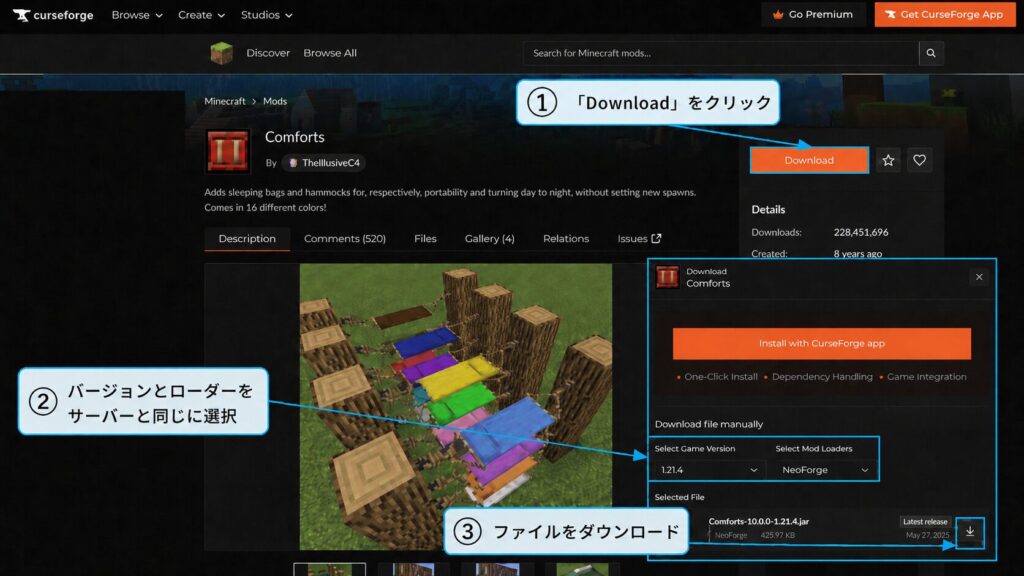Open the Browse menu
The image size is (1024, 576).
tap(136, 14)
